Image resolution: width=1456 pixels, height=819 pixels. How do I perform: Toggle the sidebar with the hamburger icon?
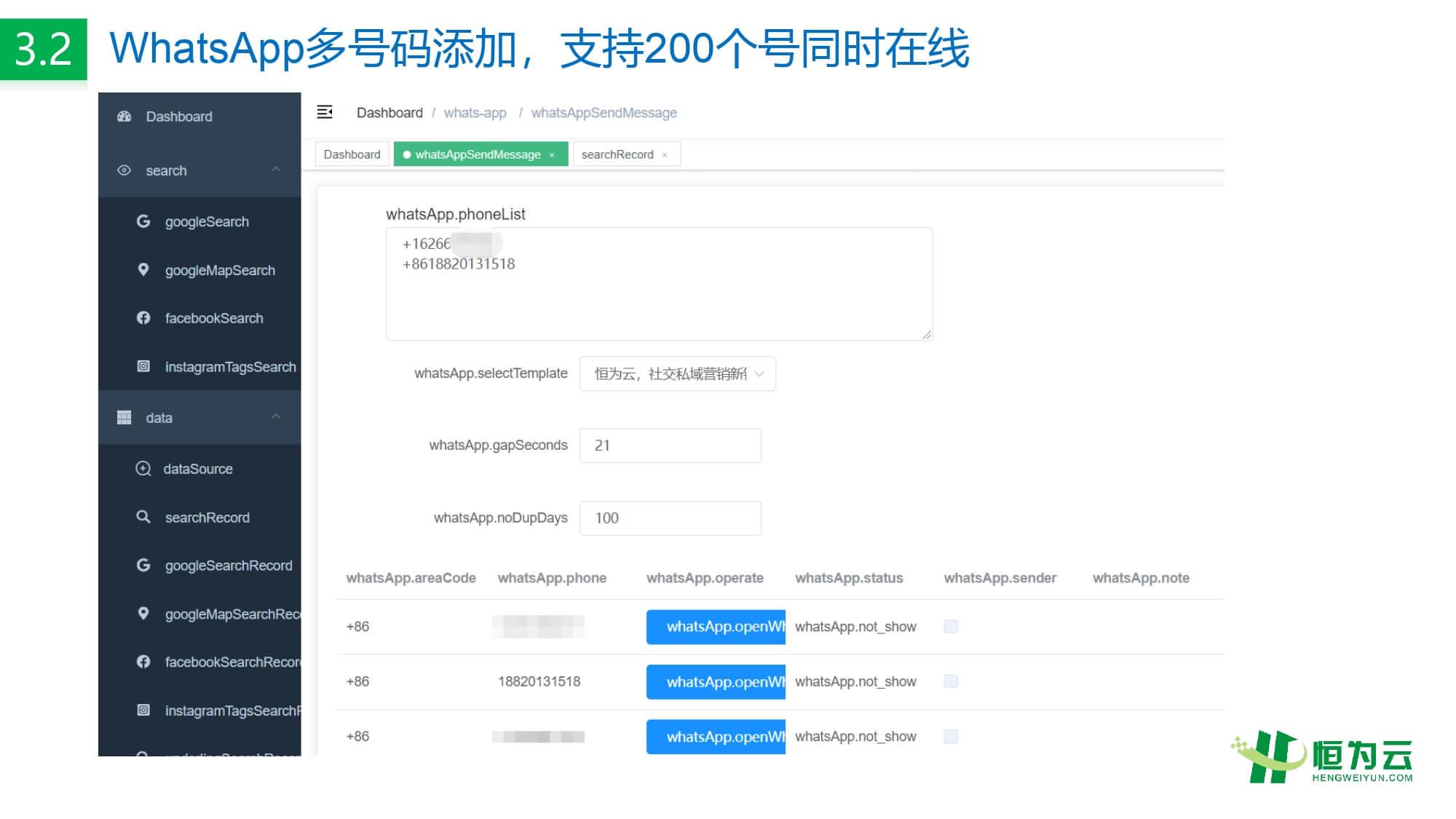325,112
